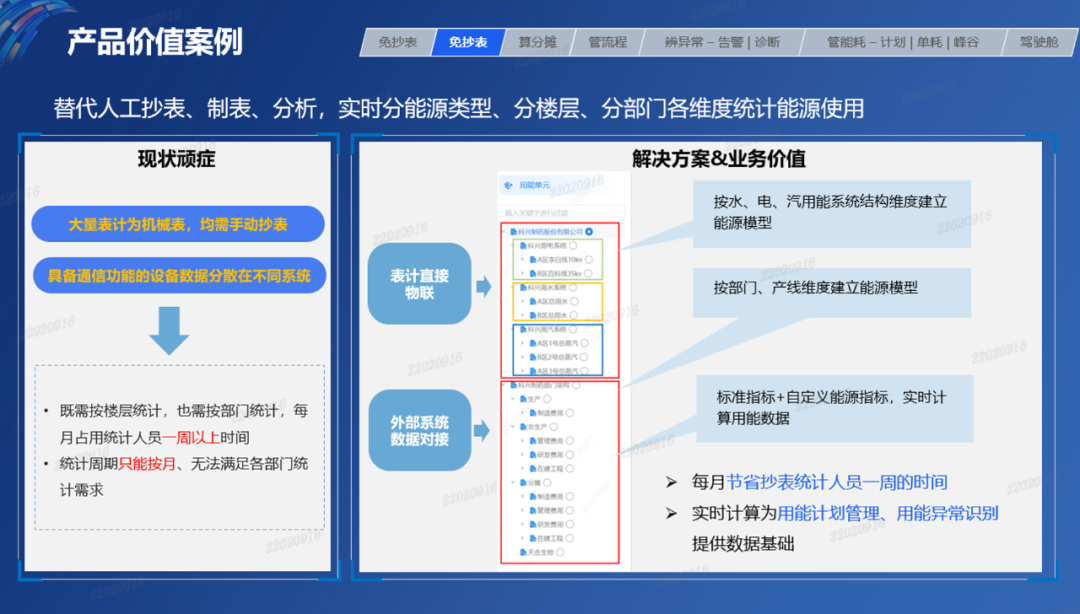1080x614 pixels.
Task: Expand the B区2号总蒸汽 node
Action: 523,357
